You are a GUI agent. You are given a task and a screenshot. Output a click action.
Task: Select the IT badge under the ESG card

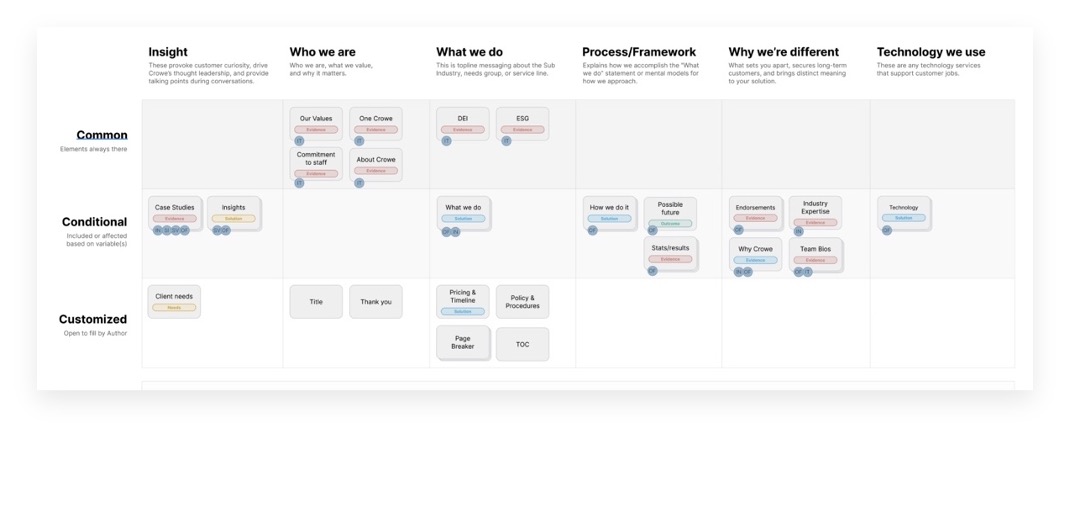point(506,141)
